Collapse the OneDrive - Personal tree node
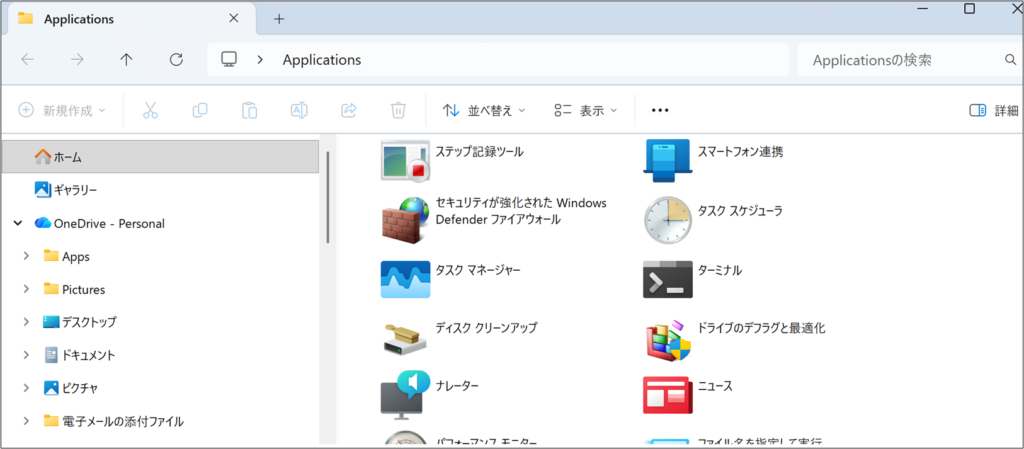 pyautogui.click(x=17, y=223)
